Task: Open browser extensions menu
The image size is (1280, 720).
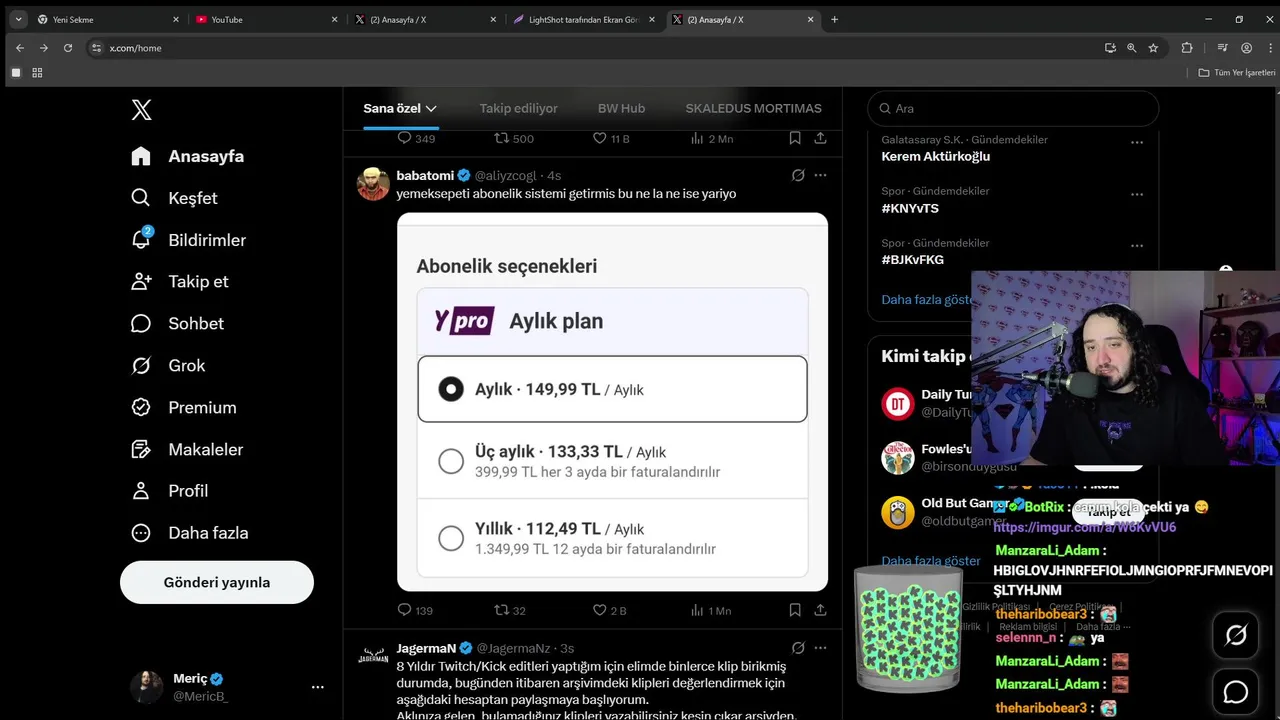Action: [x=1187, y=48]
